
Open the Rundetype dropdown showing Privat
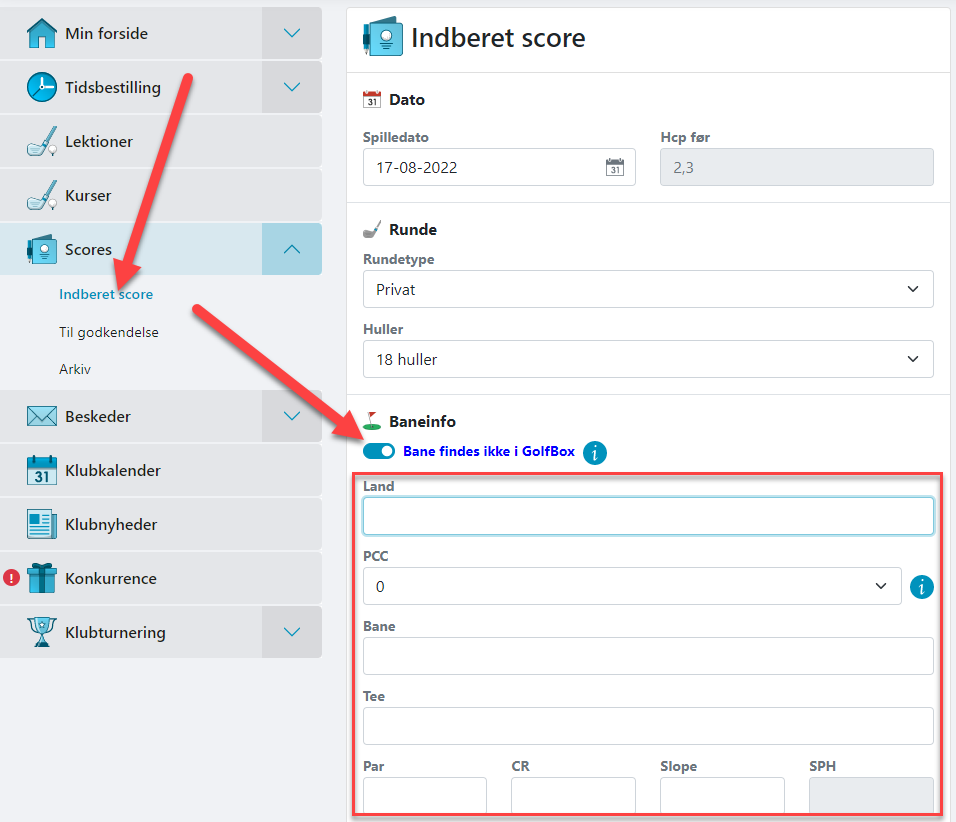(x=648, y=289)
